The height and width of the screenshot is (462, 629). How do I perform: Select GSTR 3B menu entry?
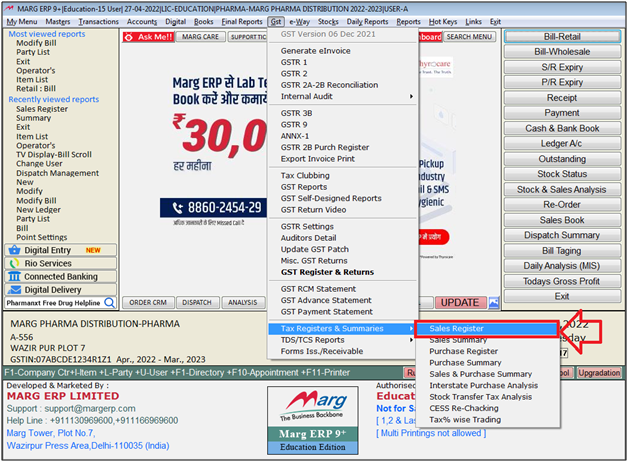pos(296,113)
